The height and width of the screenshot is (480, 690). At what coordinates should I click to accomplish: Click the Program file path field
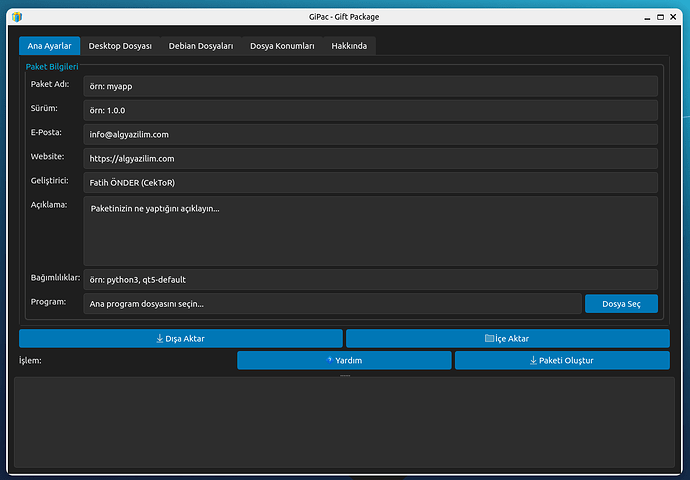coord(333,304)
